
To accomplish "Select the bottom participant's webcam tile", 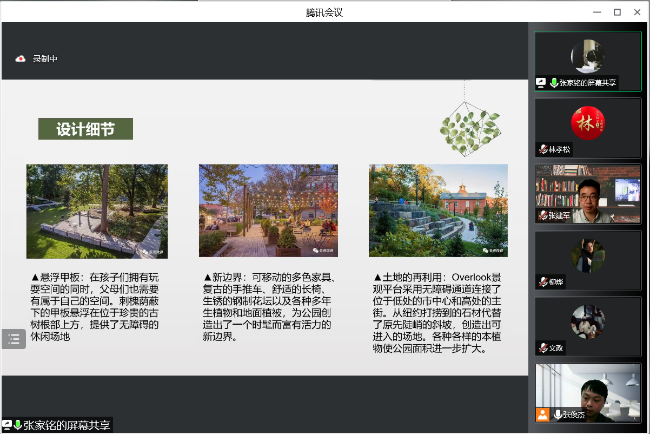I will click(x=587, y=390).
